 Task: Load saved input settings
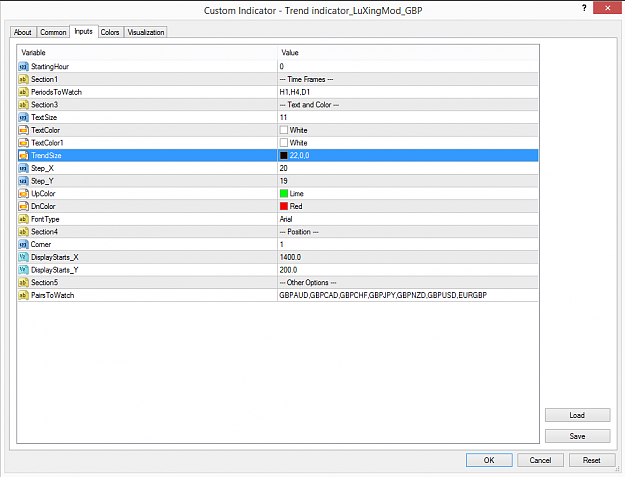pyautogui.click(x=578, y=415)
